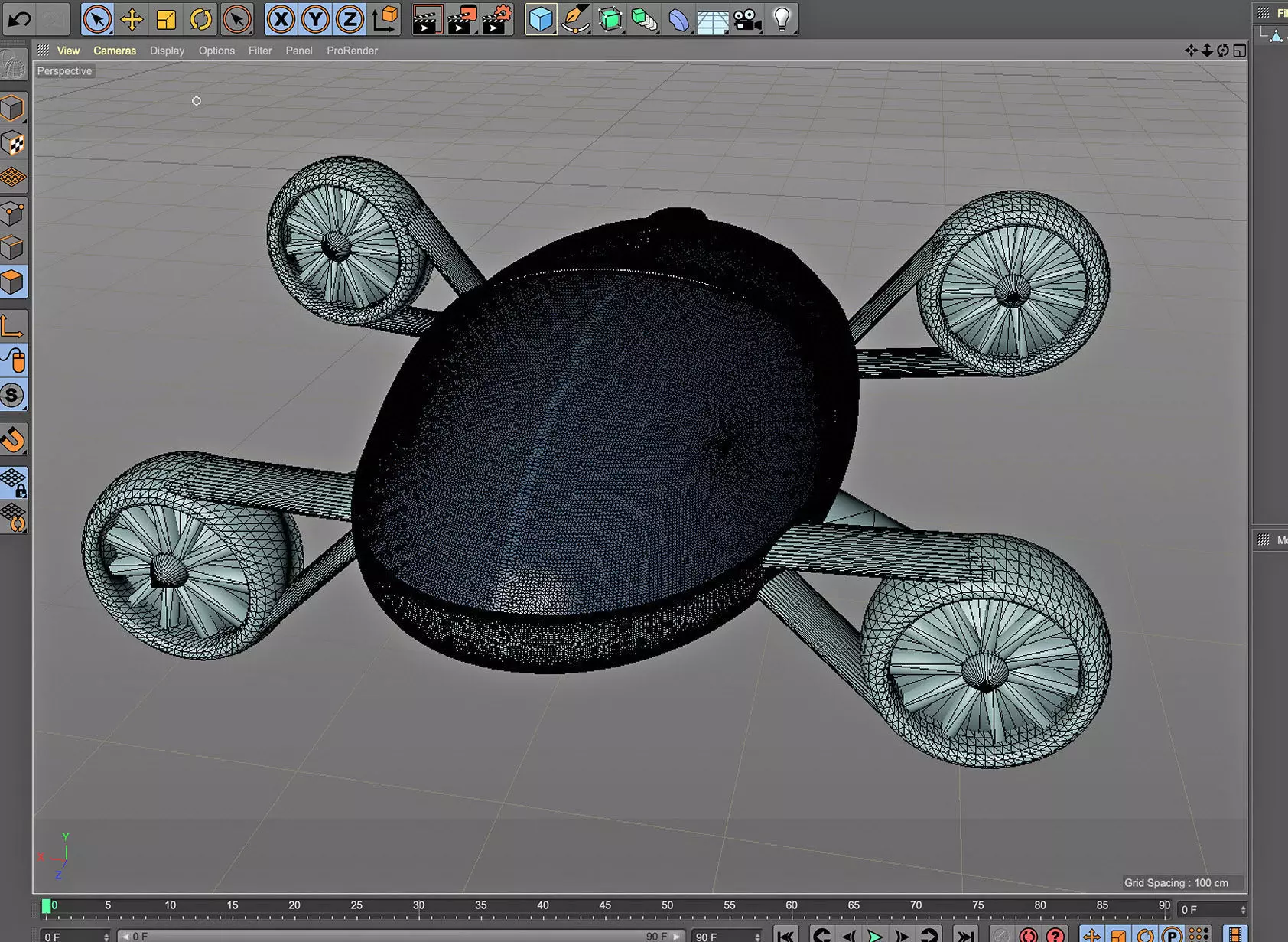This screenshot has width=1288, height=942.
Task: Toggle Parameter P keyframe recording
Action: tap(1172, 935)
